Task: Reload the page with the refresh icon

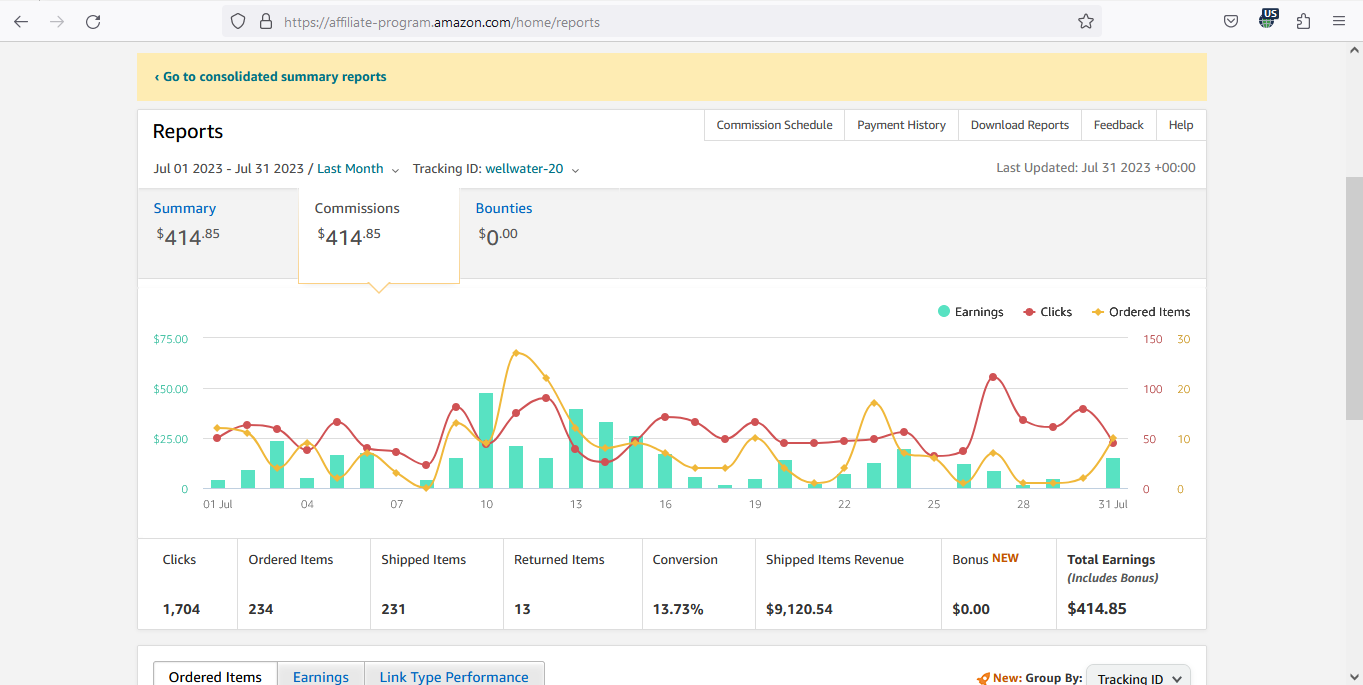Action: tap(93, 21)
